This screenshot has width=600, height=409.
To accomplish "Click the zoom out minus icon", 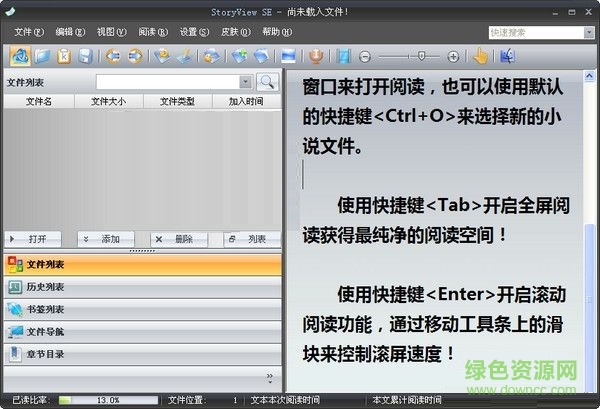I will click(x=366, y=57).
